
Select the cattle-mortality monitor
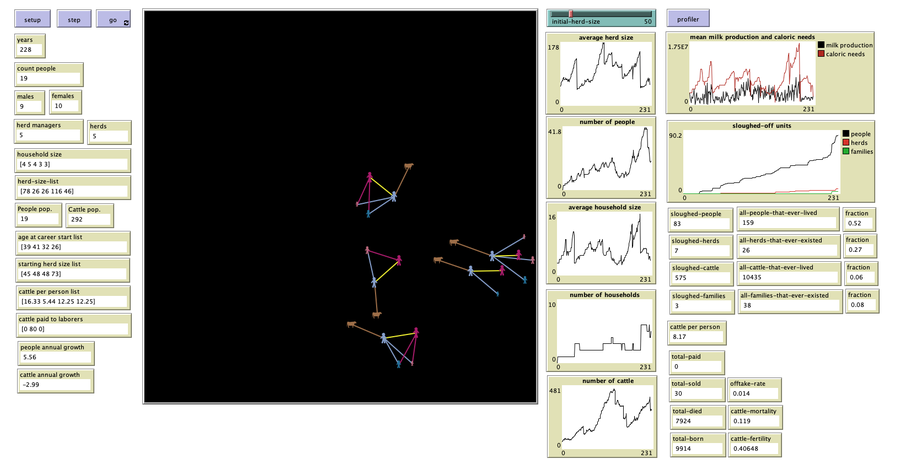pos(755,417)
